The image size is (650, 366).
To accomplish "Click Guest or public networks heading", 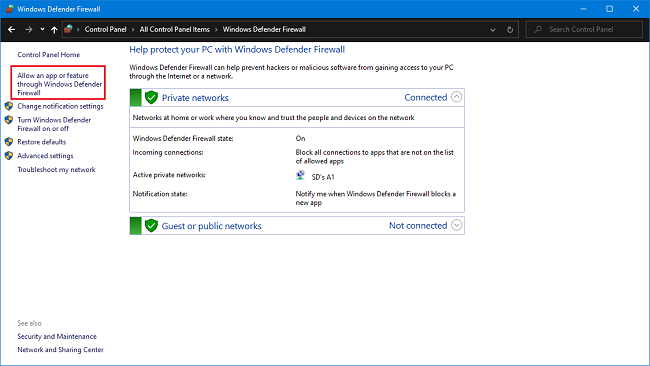I will point(211,226).
